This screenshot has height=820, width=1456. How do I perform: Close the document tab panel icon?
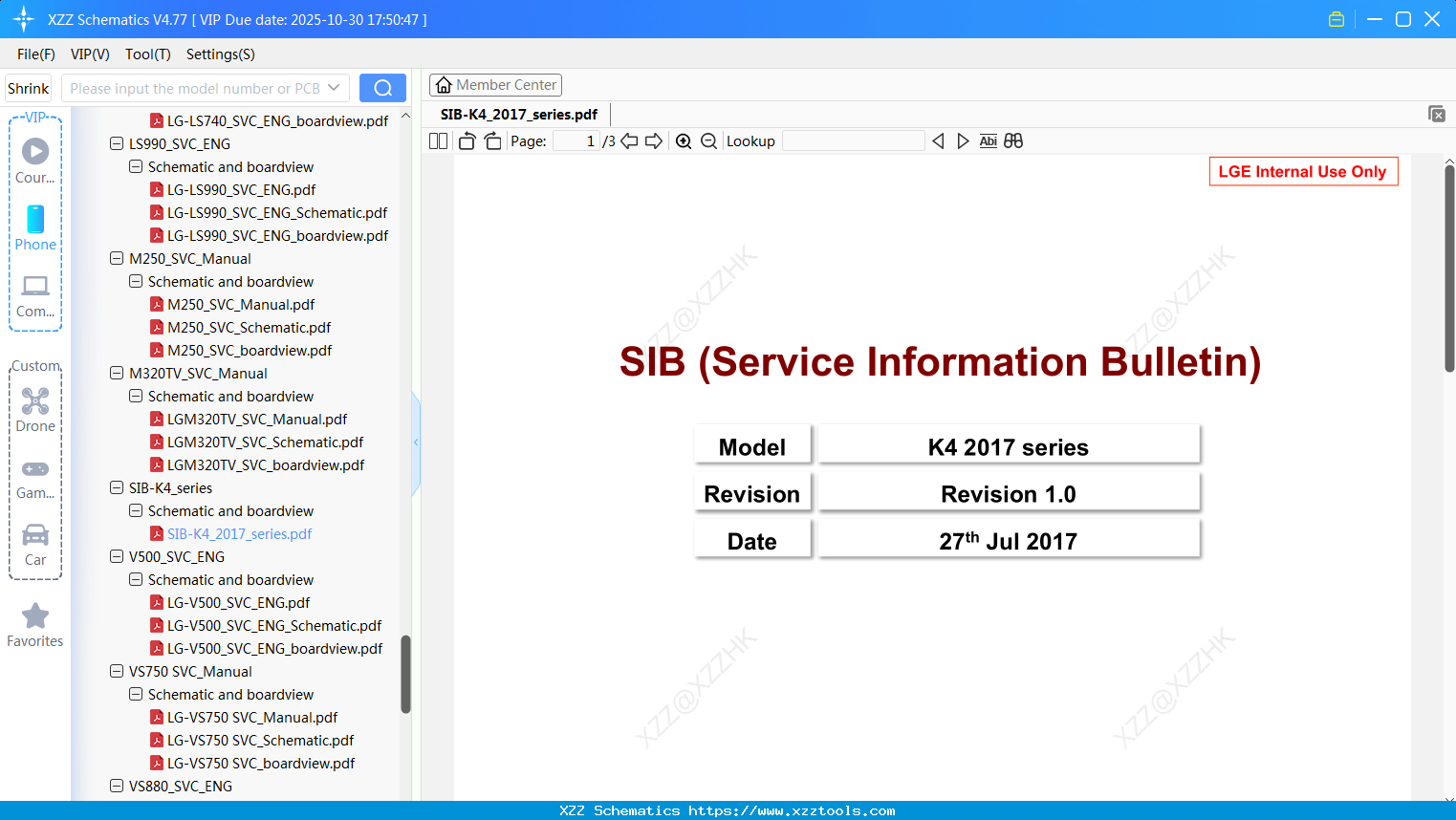(1437, 114)
